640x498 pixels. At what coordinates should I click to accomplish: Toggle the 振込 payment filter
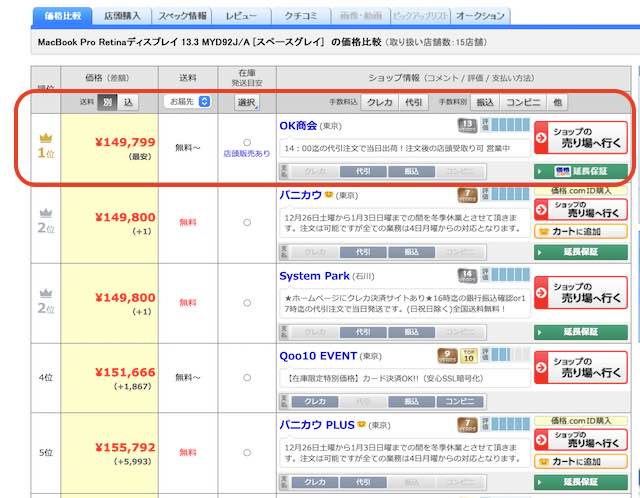pyautogui.click(x=485, y=102)
